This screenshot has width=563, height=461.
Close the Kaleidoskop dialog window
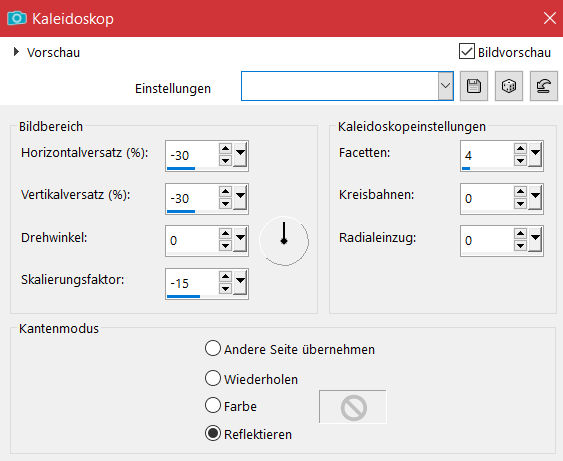(549, 18)
